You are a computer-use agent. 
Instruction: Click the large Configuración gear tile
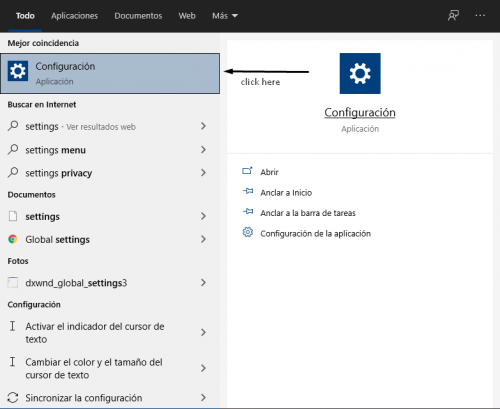(x=360, y=73)
